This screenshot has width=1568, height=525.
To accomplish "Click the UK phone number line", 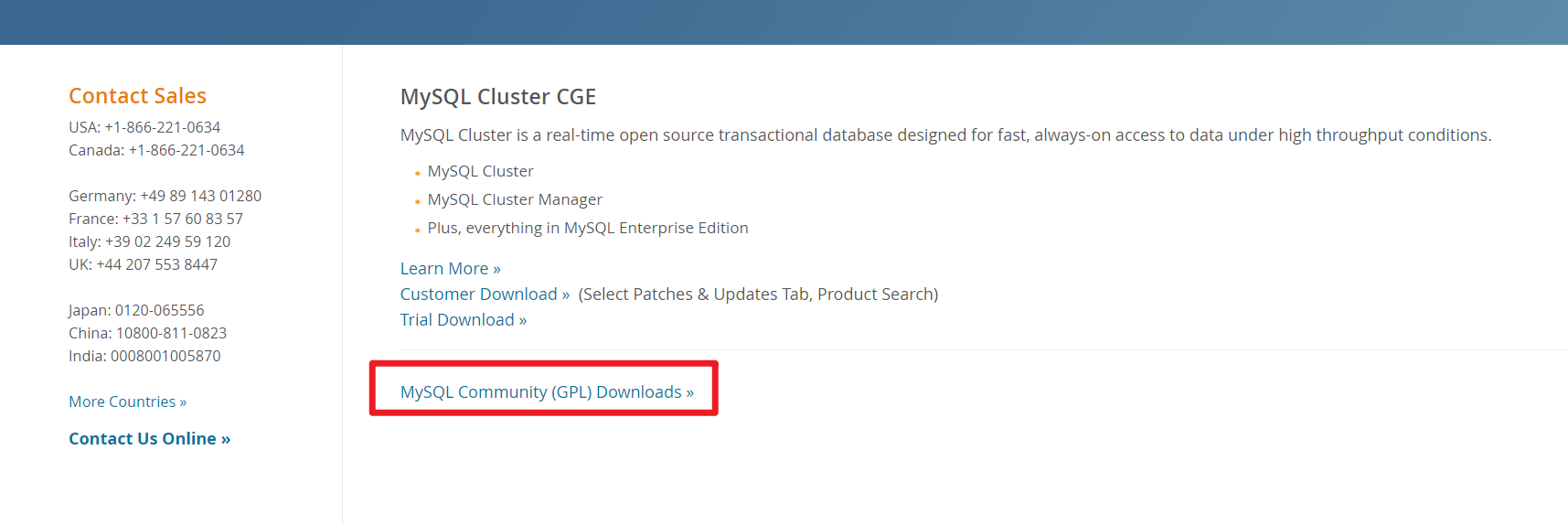I will 143,264.
